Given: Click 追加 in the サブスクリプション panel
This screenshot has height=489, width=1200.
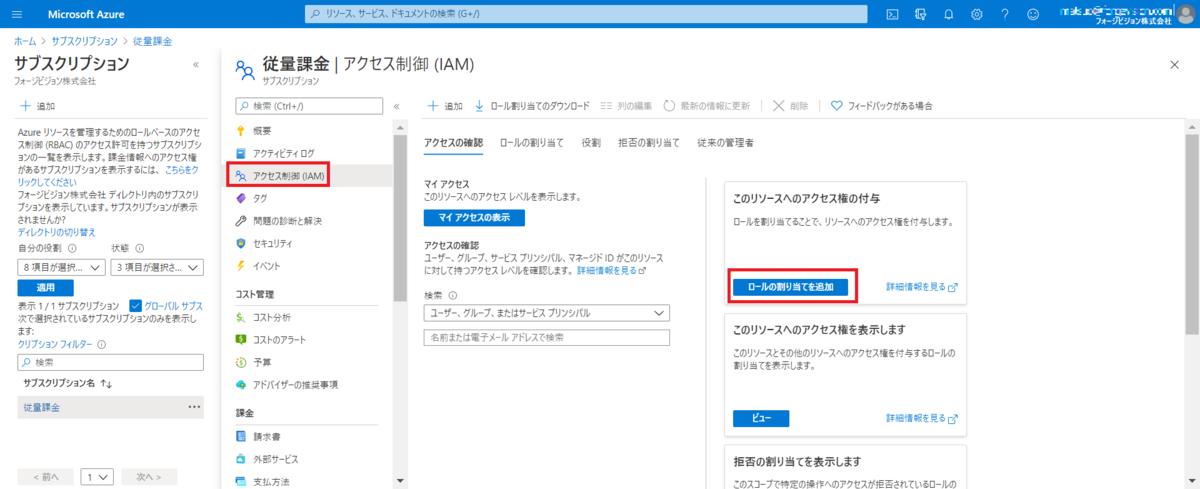Looking at the screenshot, I should click(38, 106).
